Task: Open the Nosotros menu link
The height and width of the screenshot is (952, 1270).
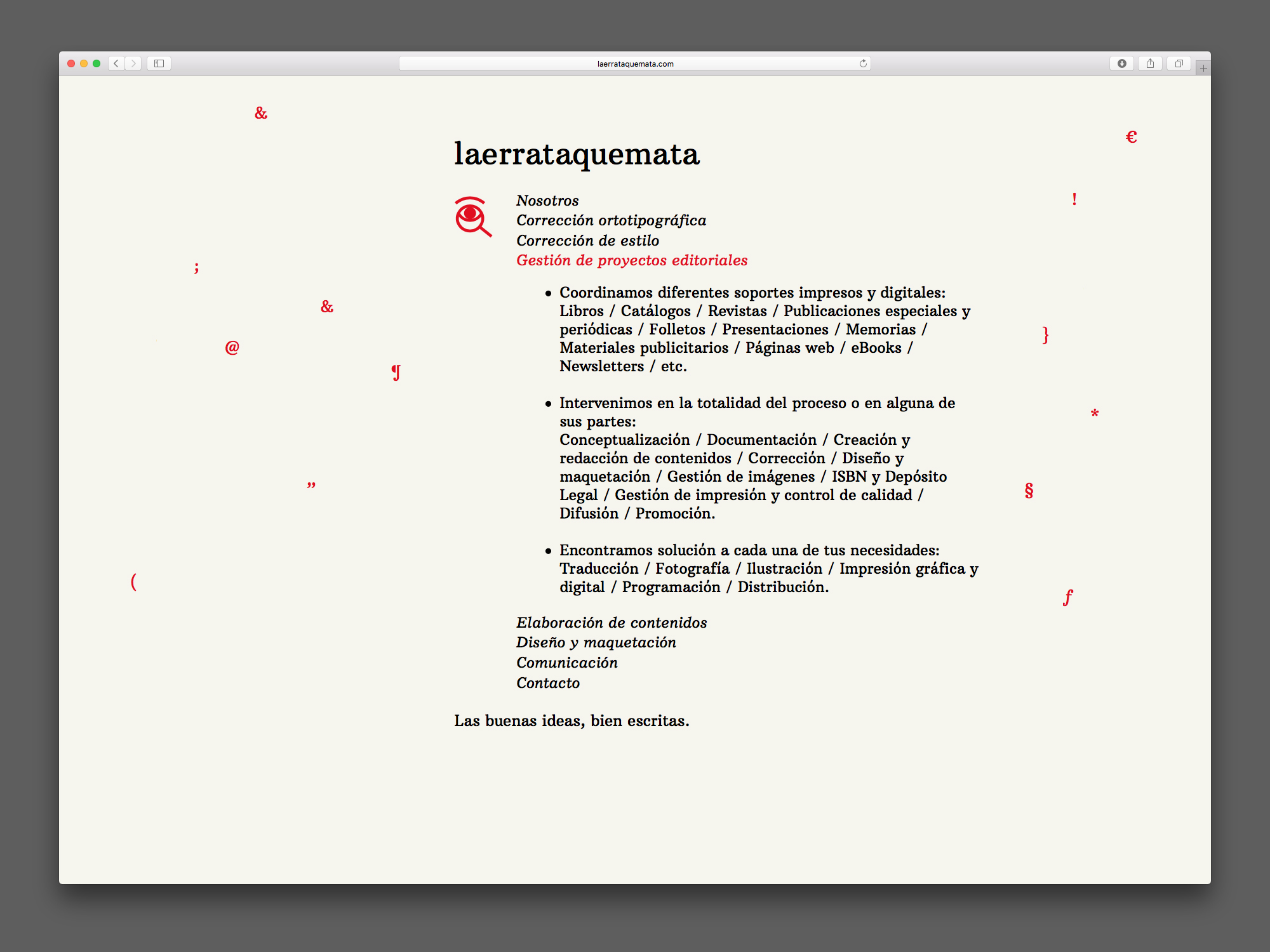Action: point(547,201)
